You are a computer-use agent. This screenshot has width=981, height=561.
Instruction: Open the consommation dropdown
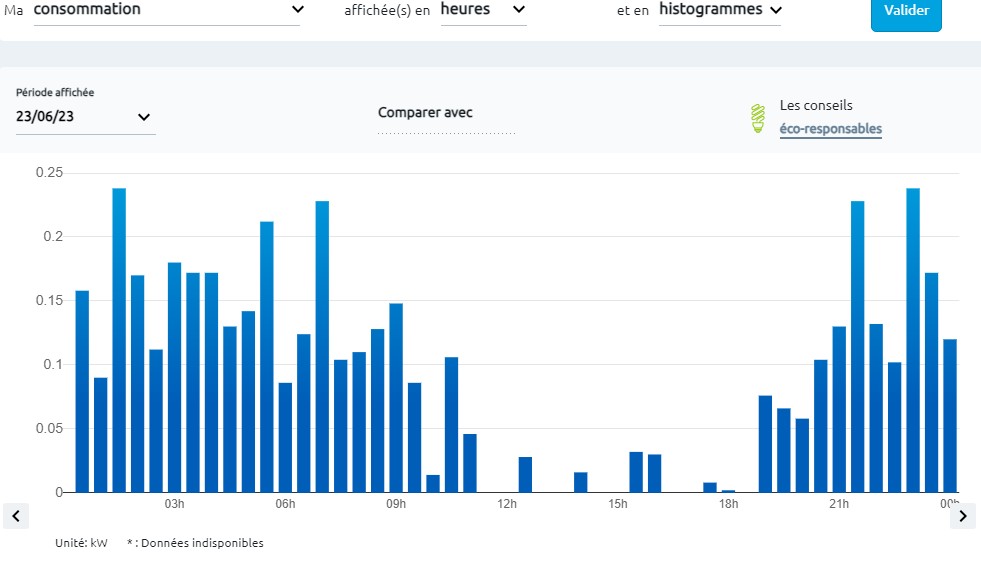[167, 10]
